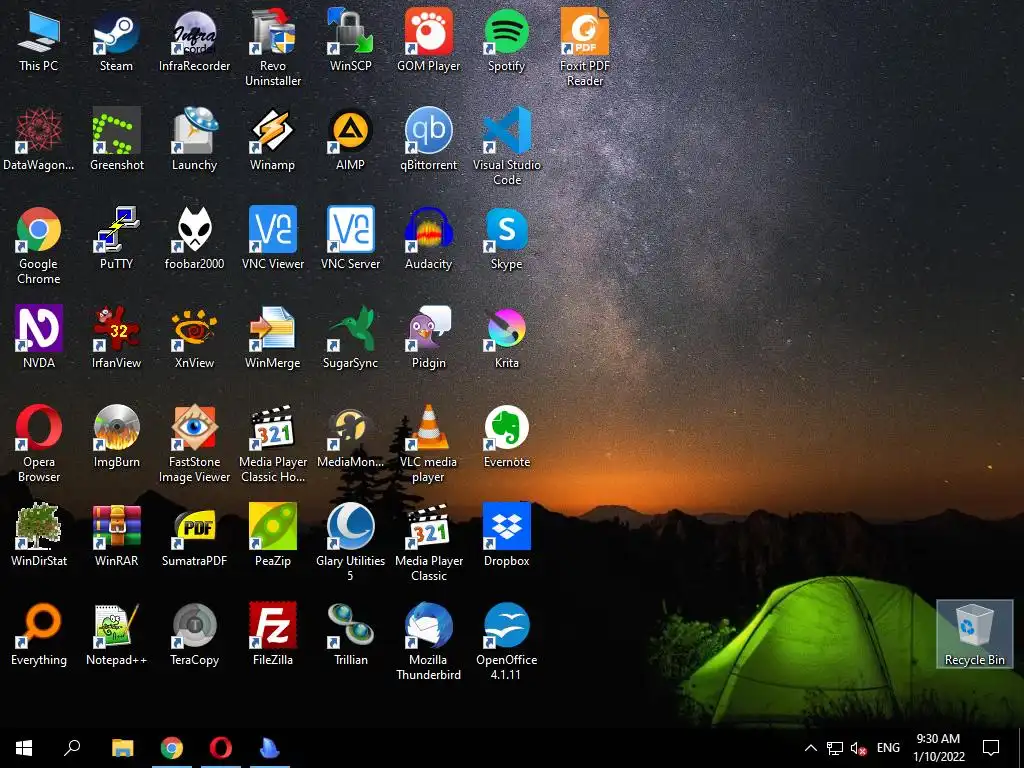Open the ENG language selector
This screenshot has width=1024, height=768.
point(888,748)
